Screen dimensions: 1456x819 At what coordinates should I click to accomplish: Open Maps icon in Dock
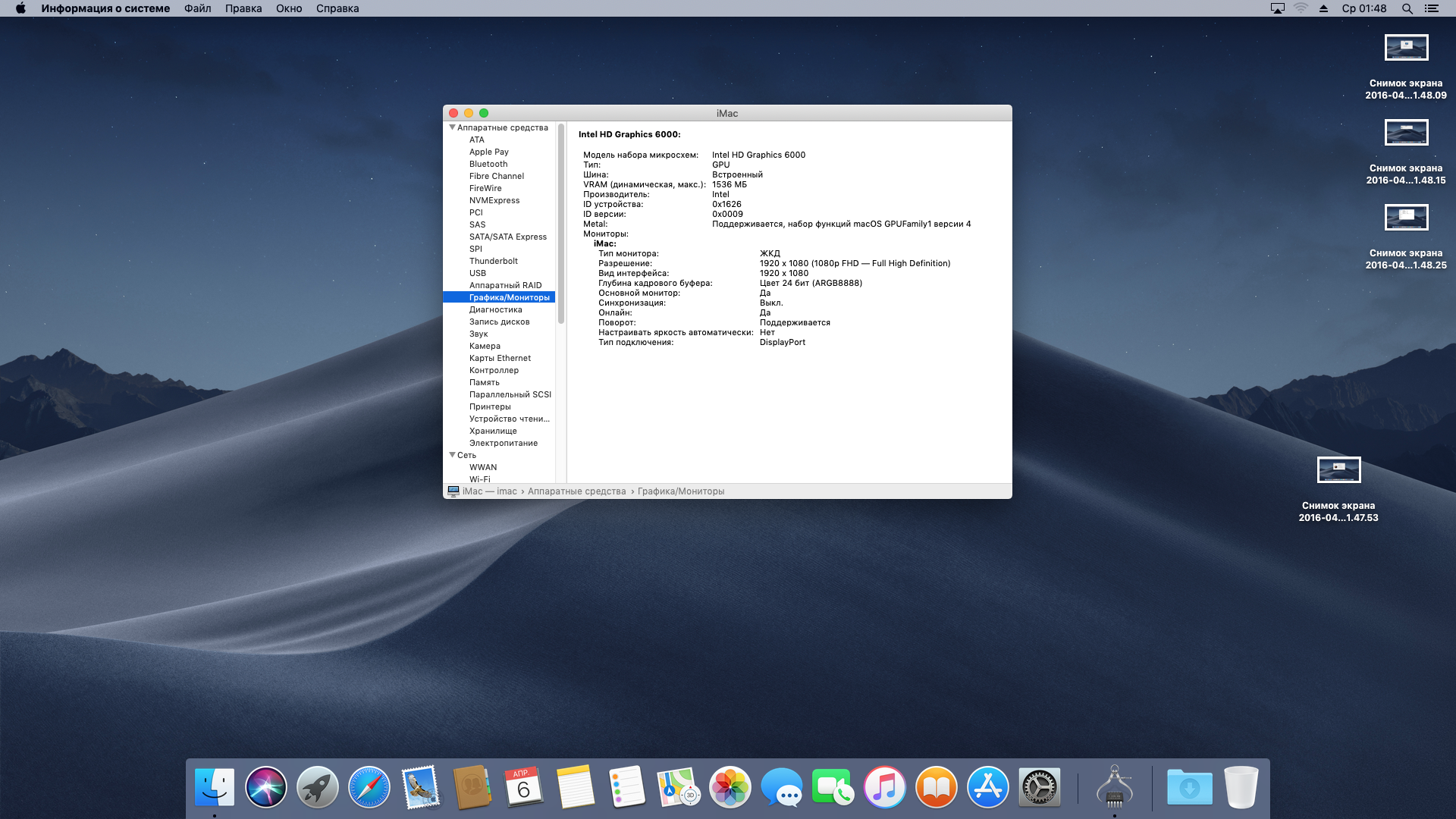(679, 787)
